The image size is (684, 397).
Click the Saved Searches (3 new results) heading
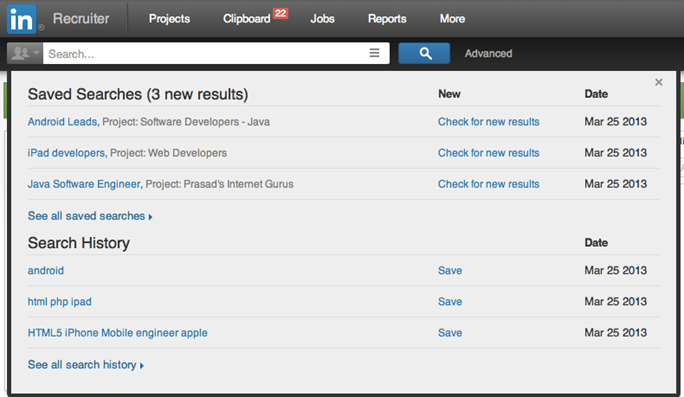(138, 94)
